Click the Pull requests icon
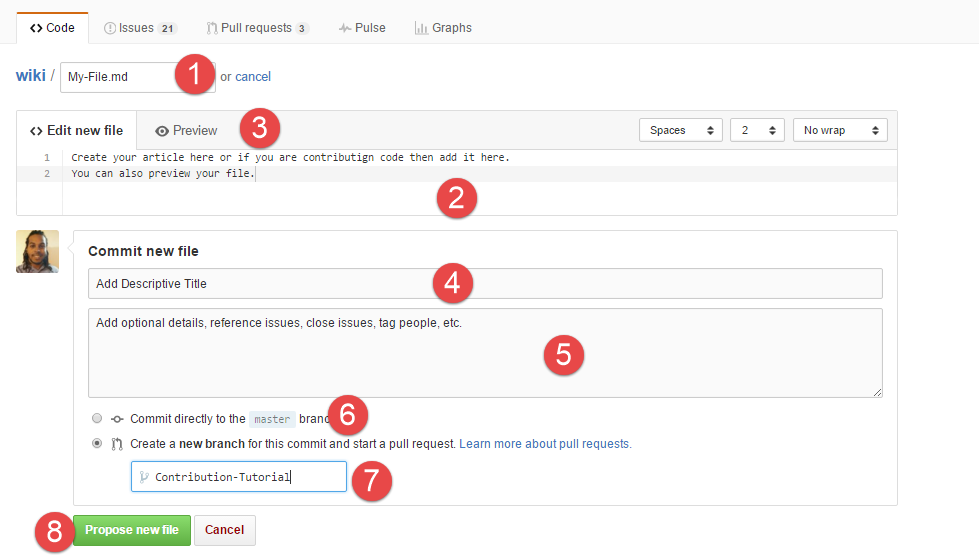 pyautogui.click(x=212, y=28)
